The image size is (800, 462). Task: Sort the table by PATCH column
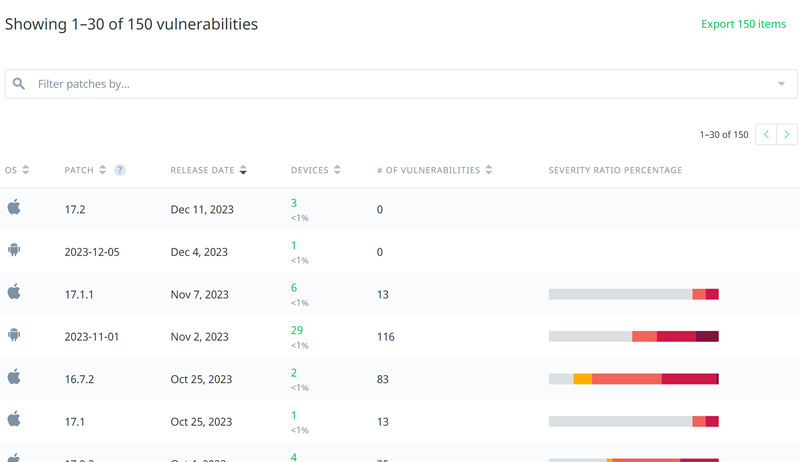85,170
